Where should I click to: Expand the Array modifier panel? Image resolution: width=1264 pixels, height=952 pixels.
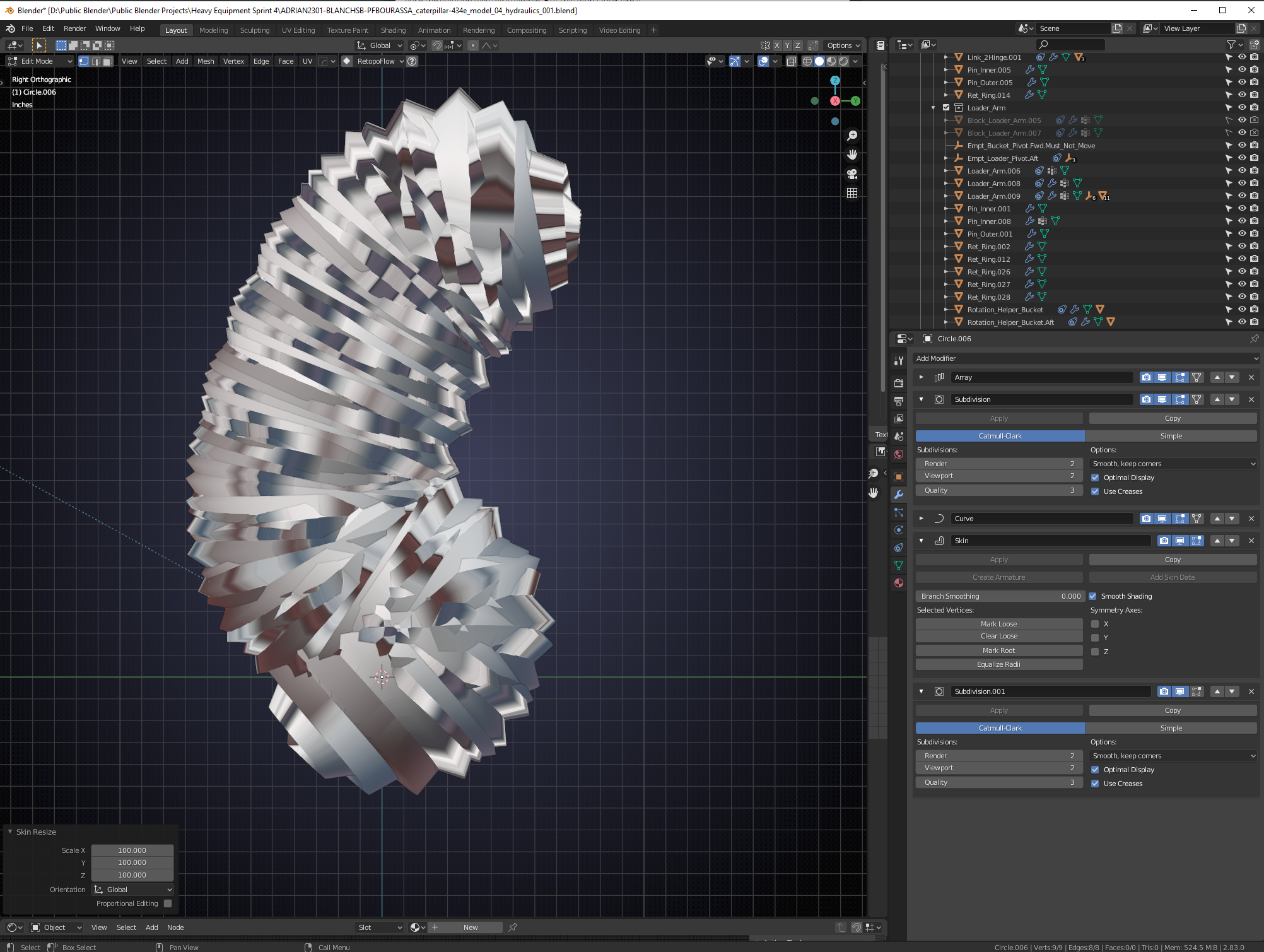[921, 377]
